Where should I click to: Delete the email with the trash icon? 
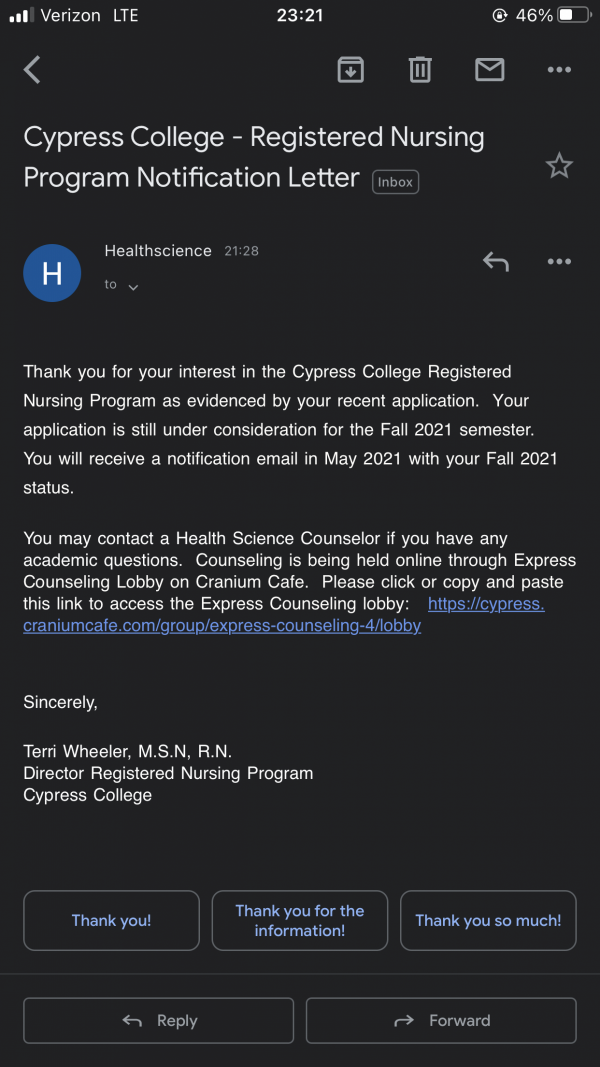420,69
